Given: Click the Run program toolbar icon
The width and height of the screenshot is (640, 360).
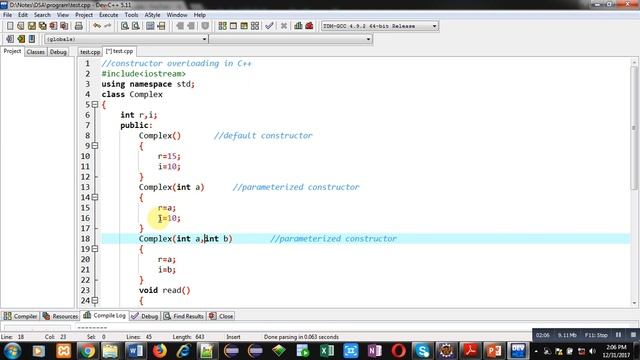Looking at the screenshot, I should click(x=233, y=26).
